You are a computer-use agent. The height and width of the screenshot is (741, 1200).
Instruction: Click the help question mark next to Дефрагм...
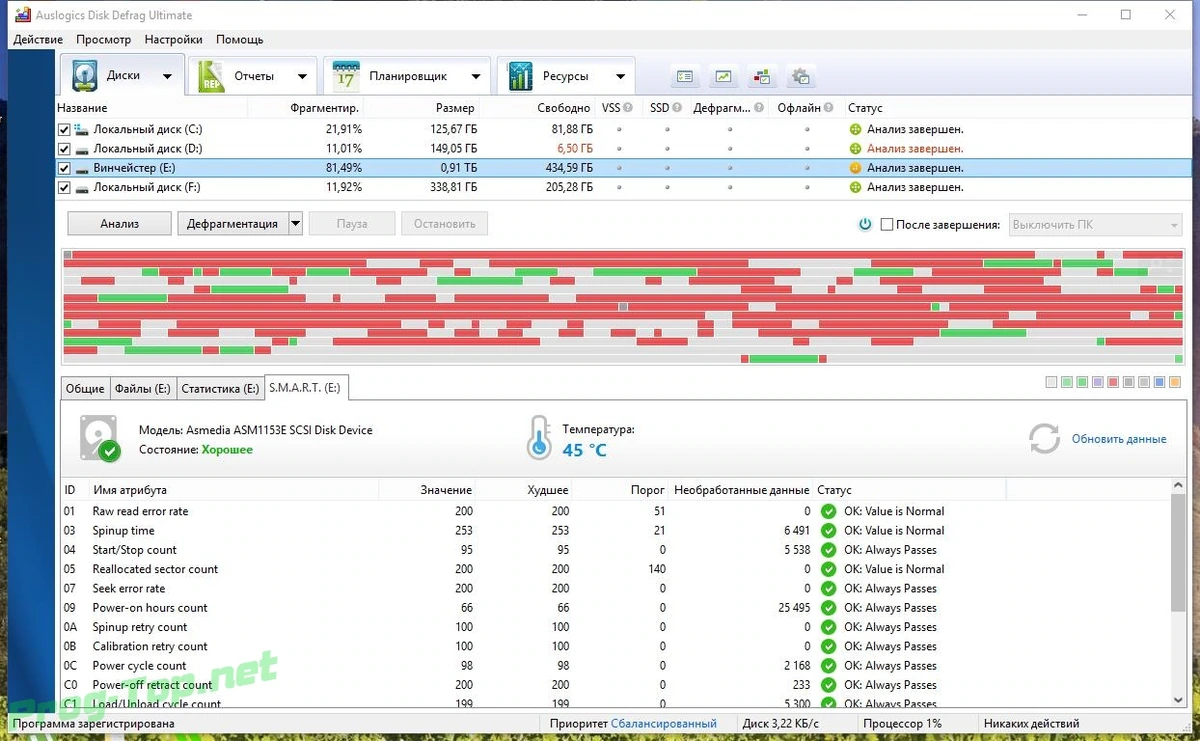tap(759, 108)
